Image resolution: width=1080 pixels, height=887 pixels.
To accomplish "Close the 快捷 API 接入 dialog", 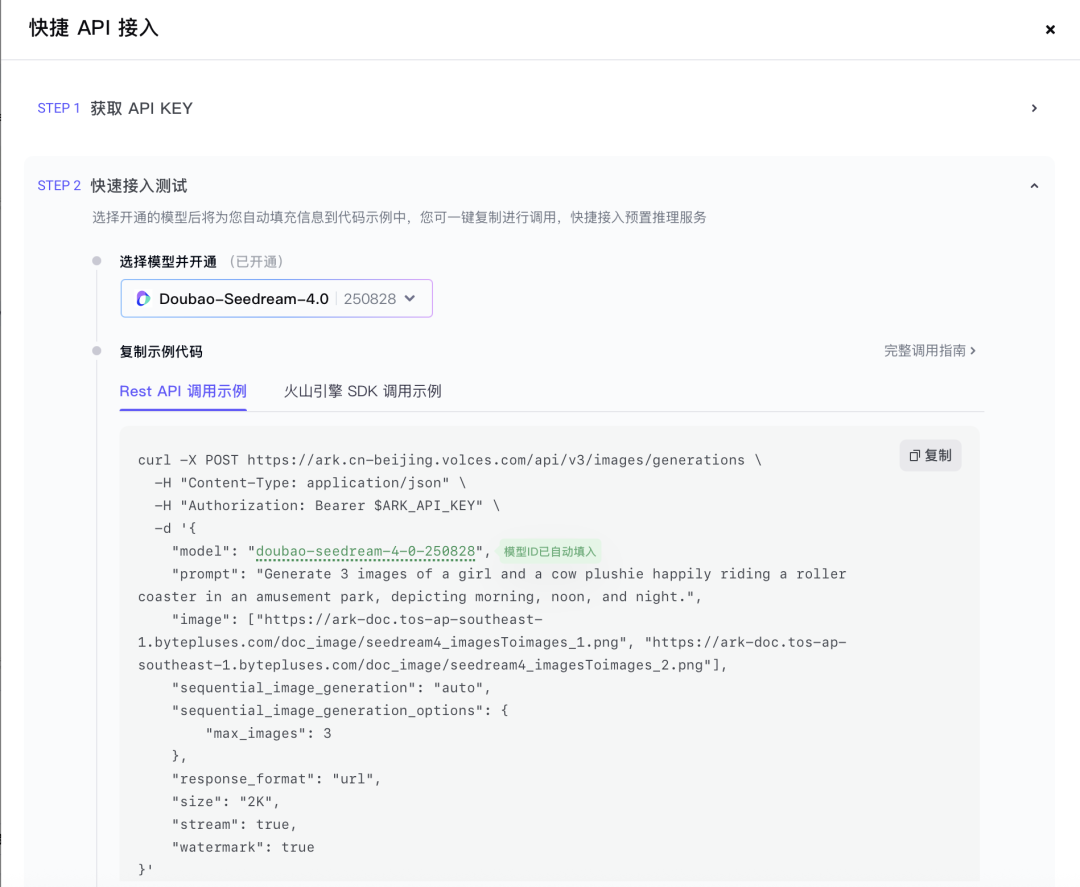I will [x=1050, y=29].
